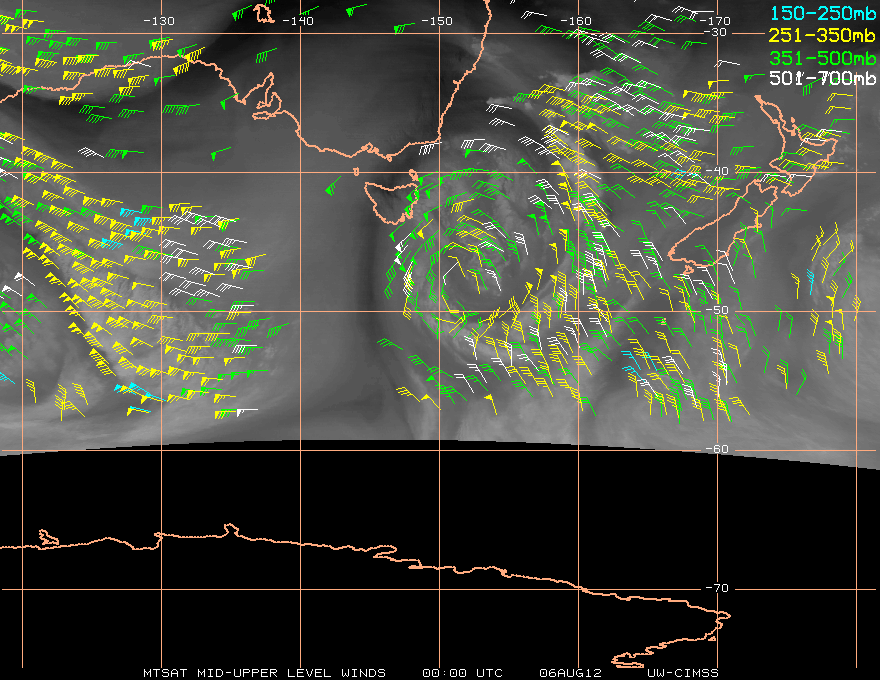Viewport: 880px width, 680px height.
Task: Click the -160 longitude label
Action: click(x=576, y=21)
